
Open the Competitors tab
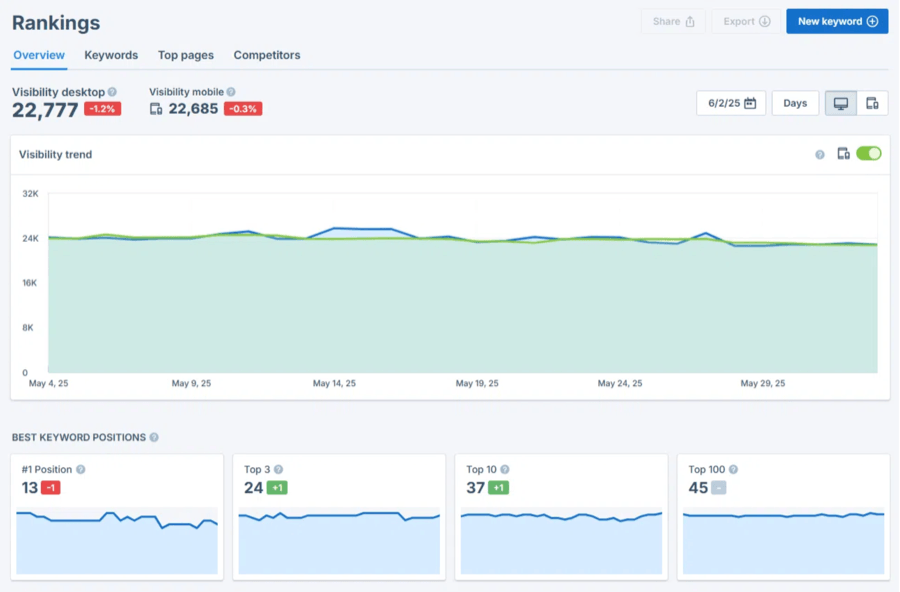coord(267,56)
